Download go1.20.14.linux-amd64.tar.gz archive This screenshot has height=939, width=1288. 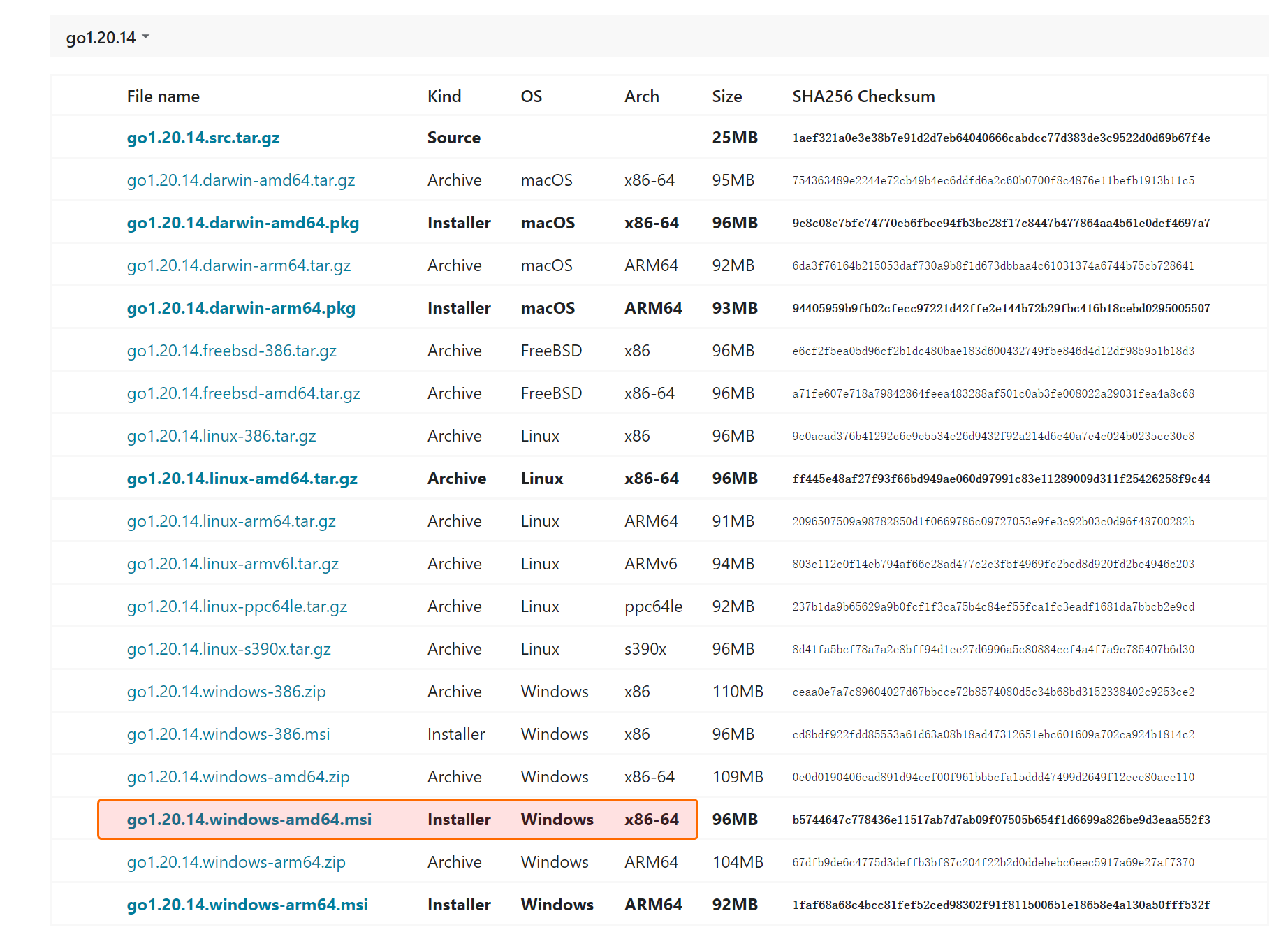(242, 479)
